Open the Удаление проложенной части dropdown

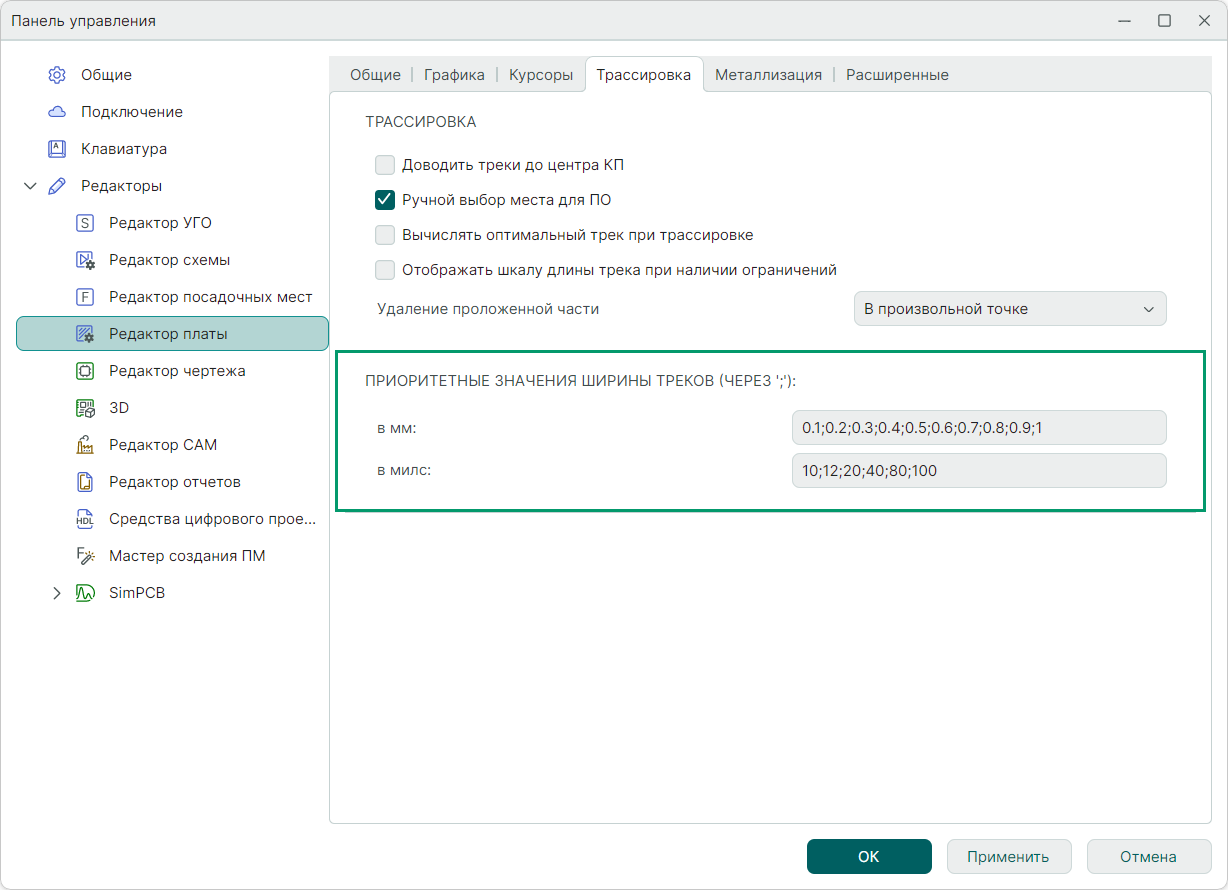point(1009,309)
